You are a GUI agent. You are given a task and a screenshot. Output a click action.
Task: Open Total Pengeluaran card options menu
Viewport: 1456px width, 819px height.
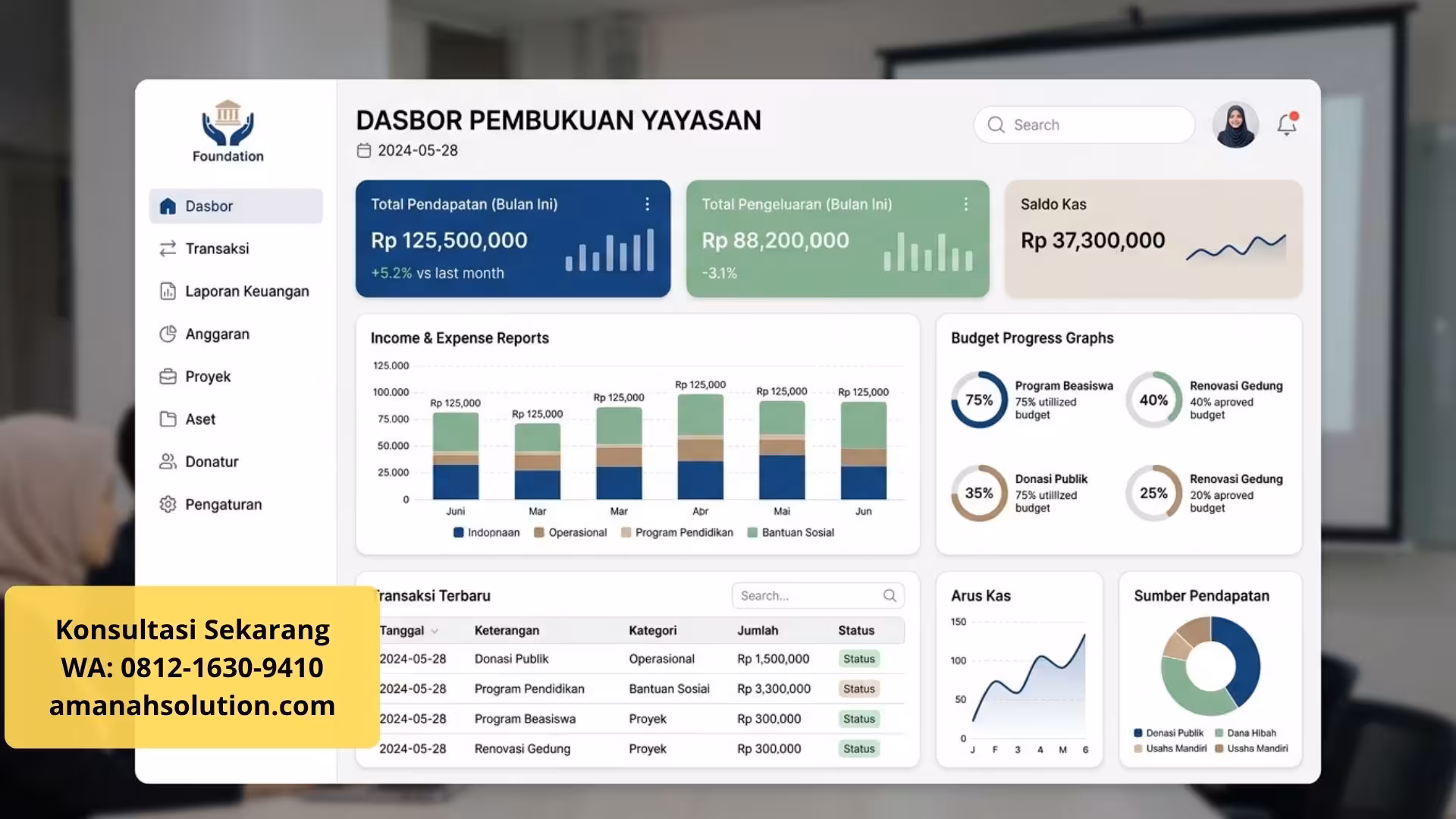click(965, 204)
